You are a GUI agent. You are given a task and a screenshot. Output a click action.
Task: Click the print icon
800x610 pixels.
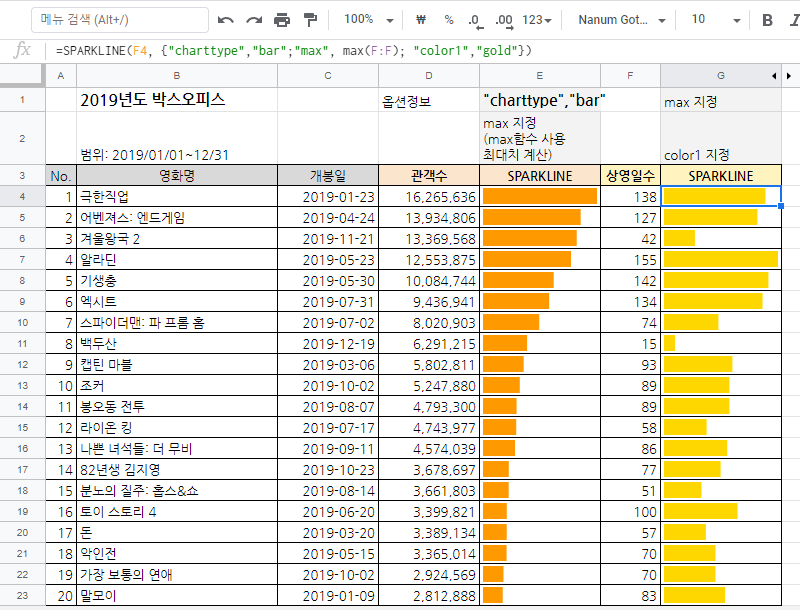coord(282,20)
